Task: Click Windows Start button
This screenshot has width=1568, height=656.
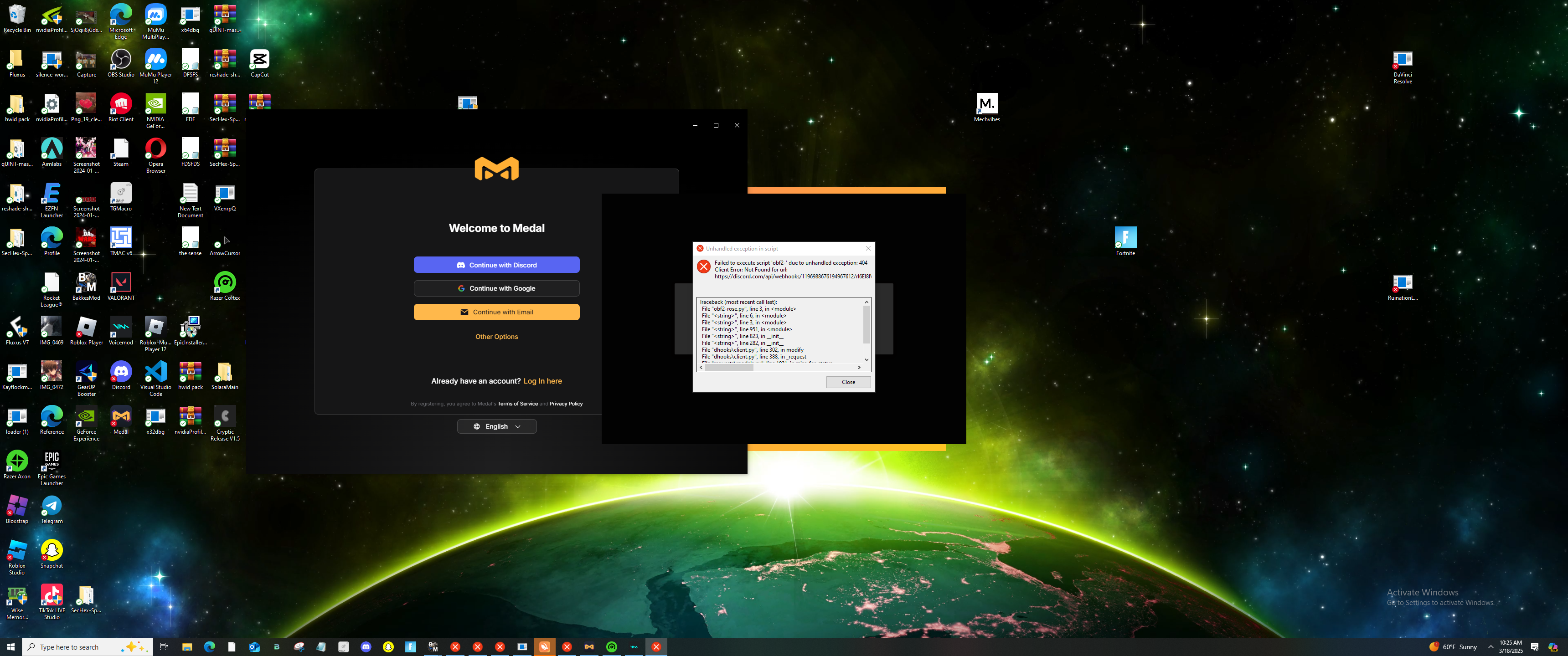Action: pyautogui.click(x=10, y=647)
